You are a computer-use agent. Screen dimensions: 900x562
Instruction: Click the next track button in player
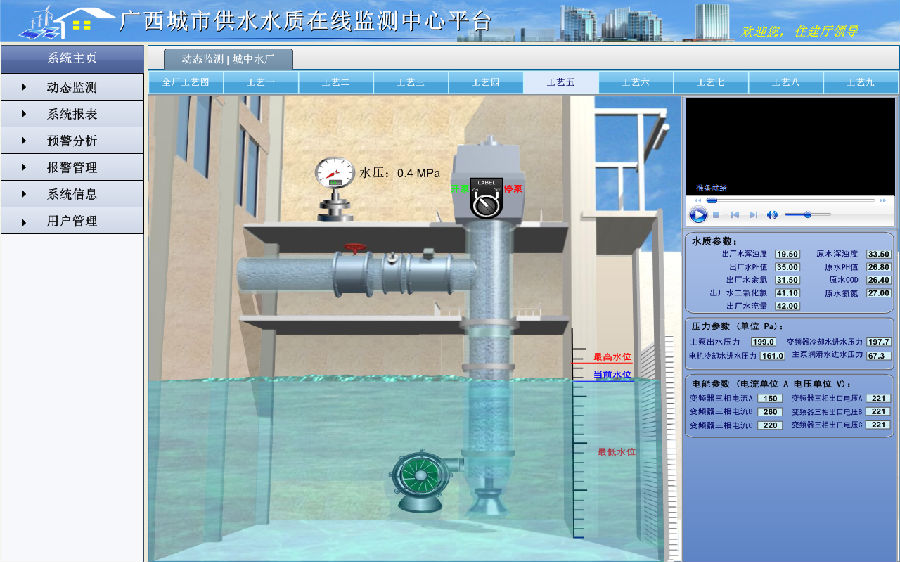(x=753, y=215)
